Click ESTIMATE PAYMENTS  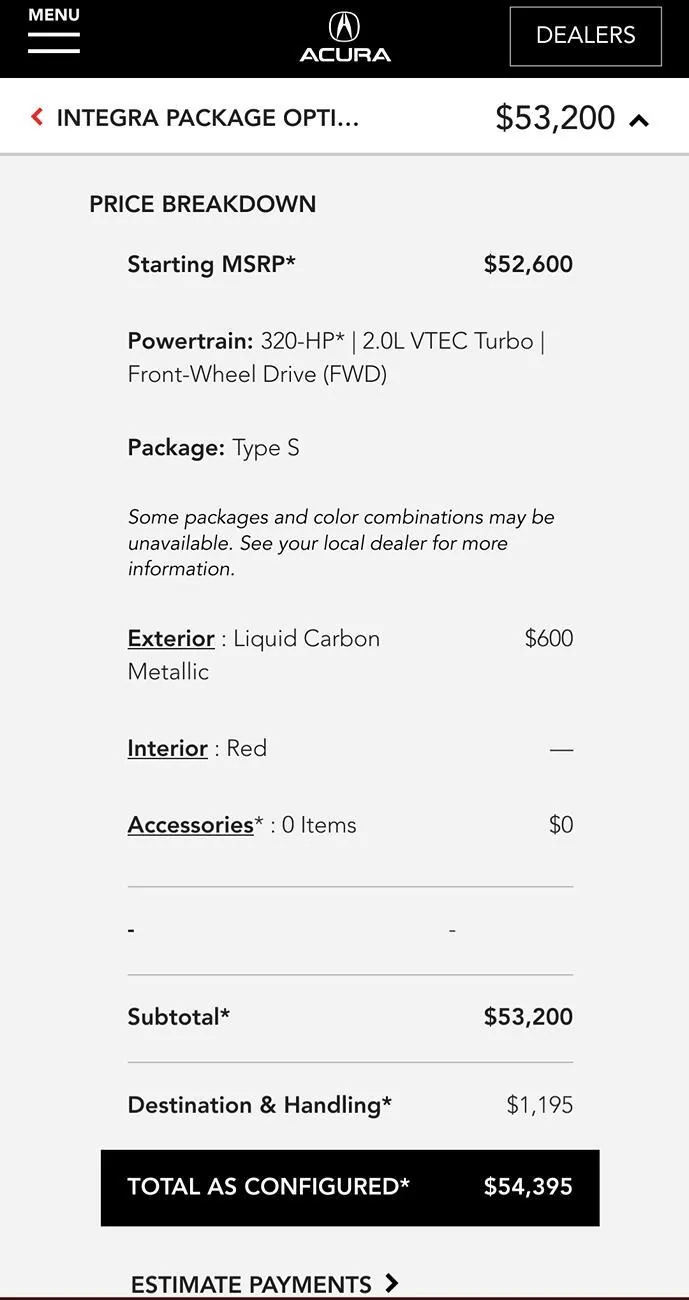pos(250,1283)
